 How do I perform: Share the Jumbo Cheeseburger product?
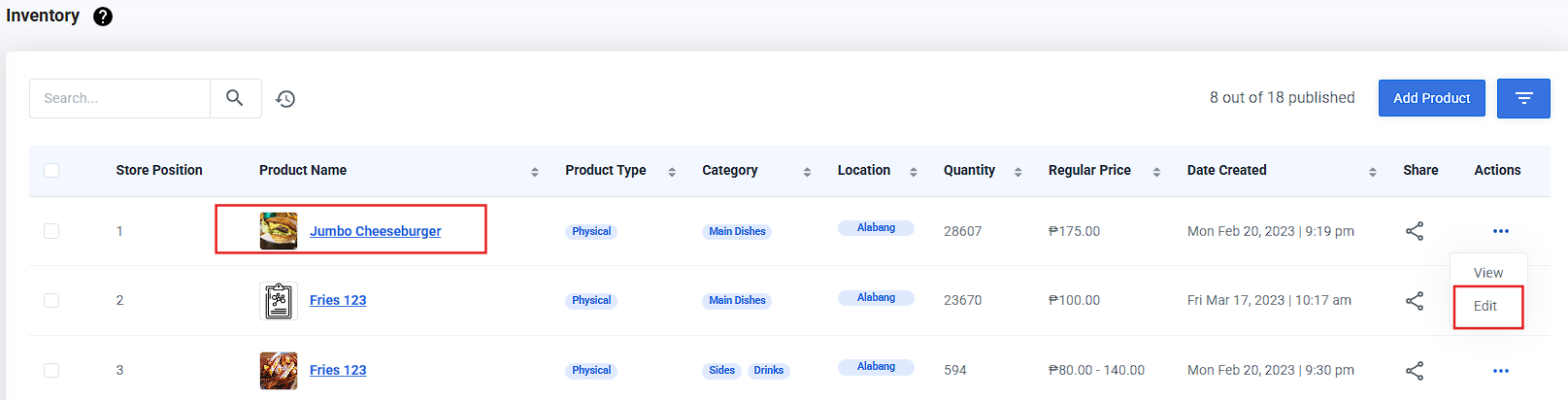pos(1415,231)
